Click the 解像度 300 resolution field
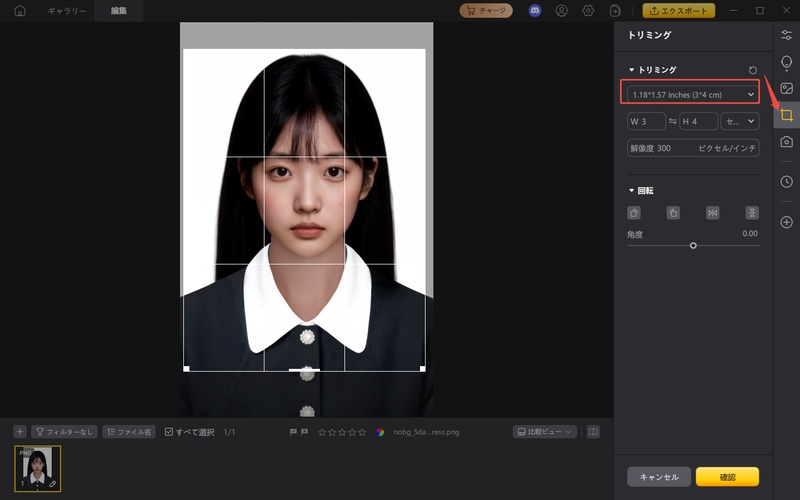This screenshot has width=800, height=500. 693,148
